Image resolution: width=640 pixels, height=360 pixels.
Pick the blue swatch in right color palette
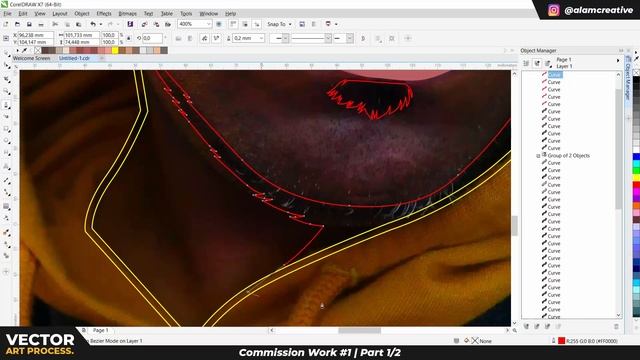[x=636, y=157]
